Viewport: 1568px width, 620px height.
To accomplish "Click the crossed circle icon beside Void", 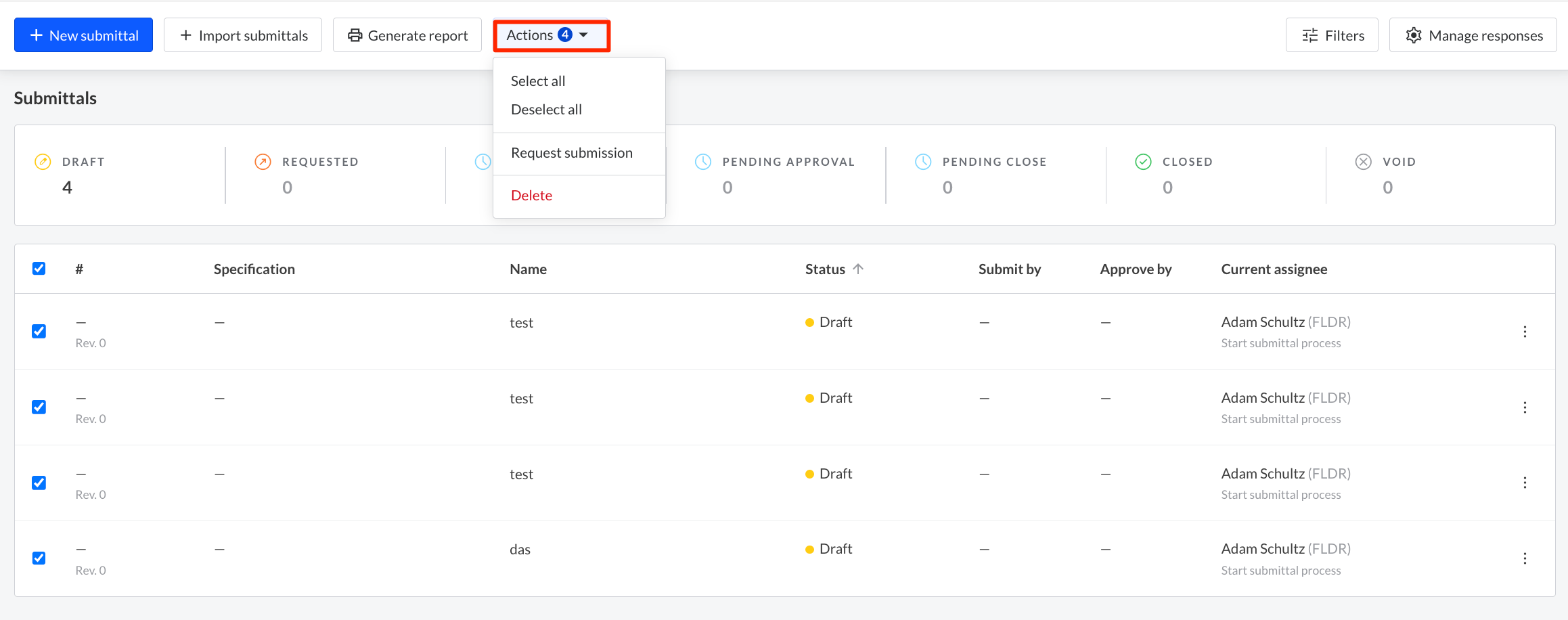I will click(x=1364, y=161).
